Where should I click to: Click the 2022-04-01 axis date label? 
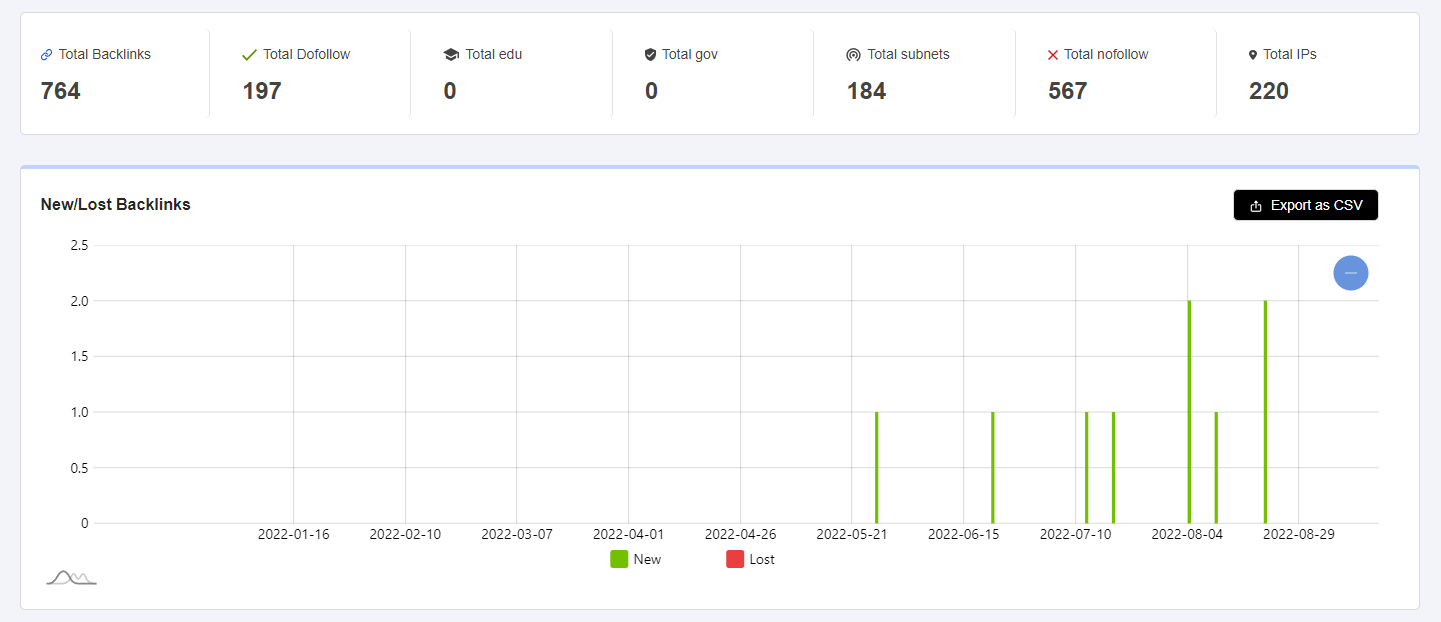(x=628, y=534)
